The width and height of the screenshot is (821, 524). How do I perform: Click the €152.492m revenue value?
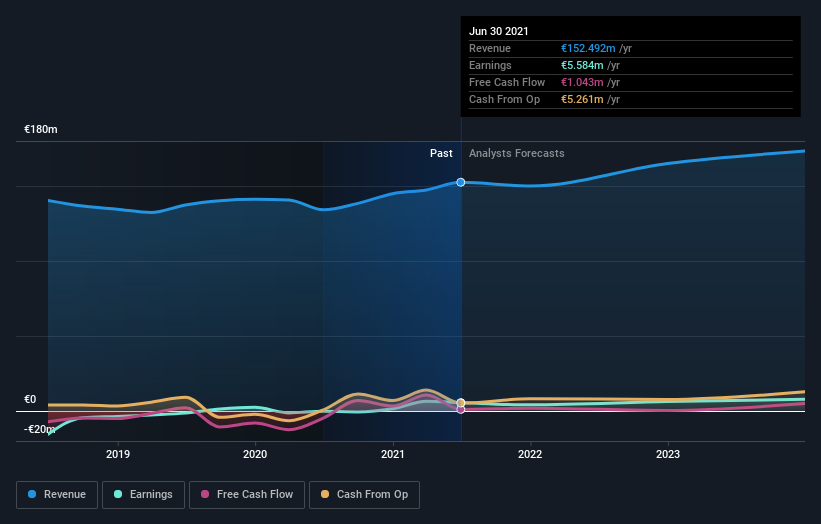click(588, 48)
